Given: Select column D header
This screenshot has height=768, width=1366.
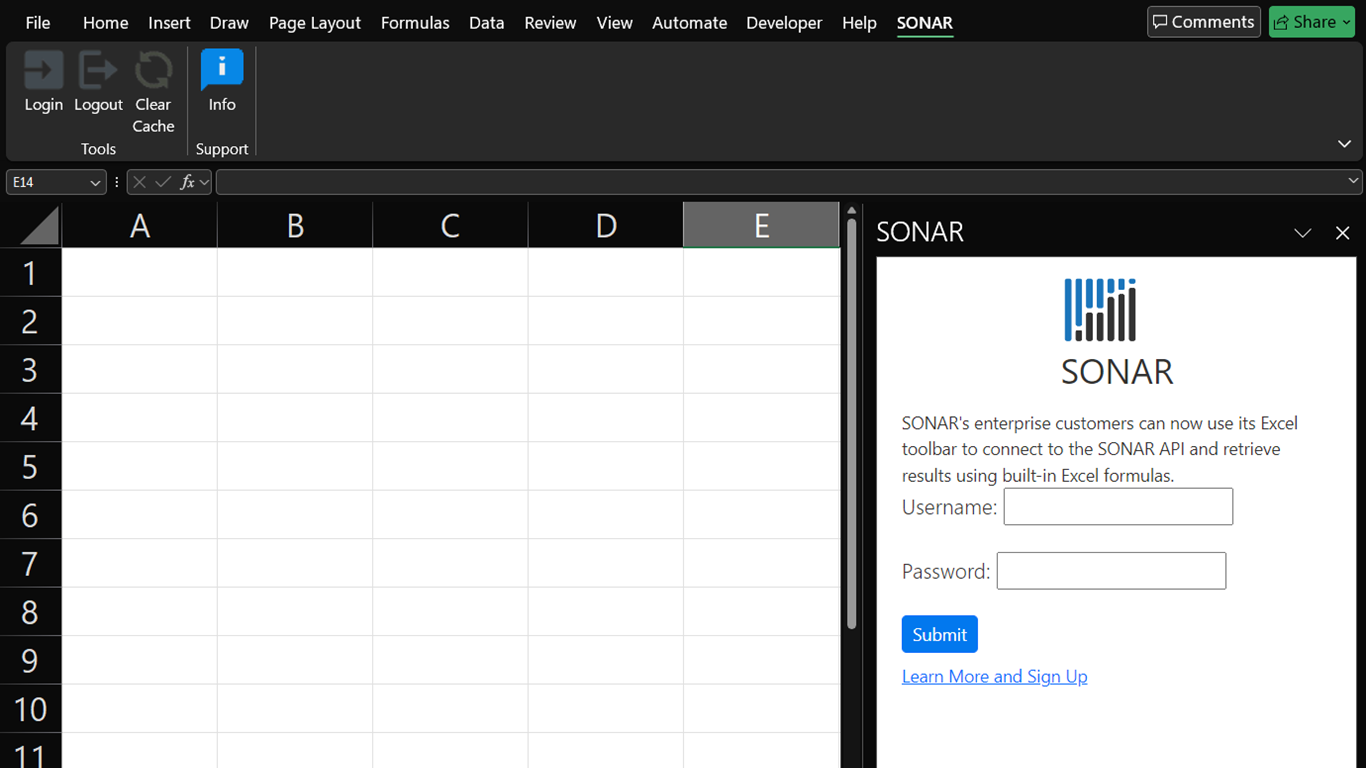Looking at the screenshot, I should [x=606, y=226].
